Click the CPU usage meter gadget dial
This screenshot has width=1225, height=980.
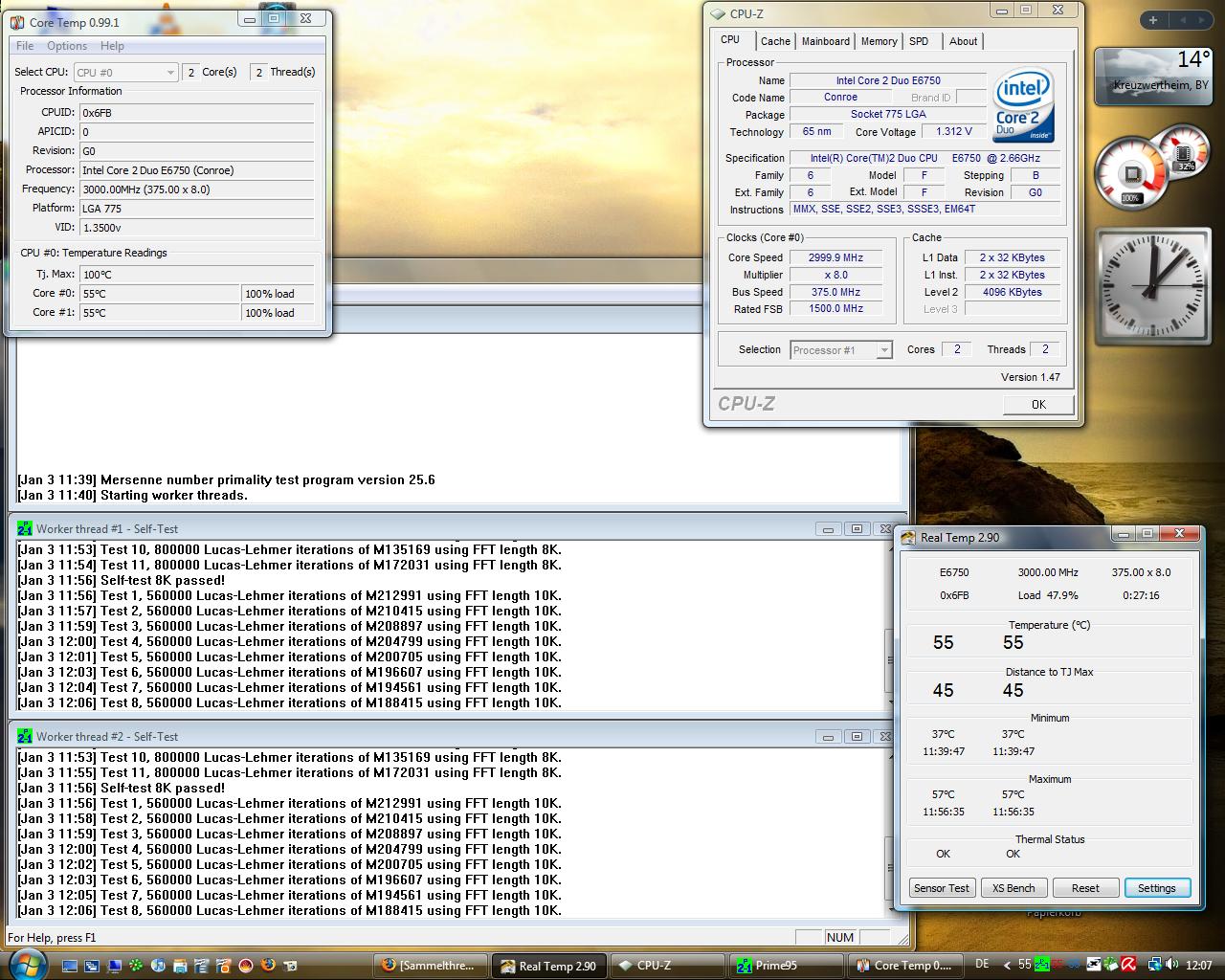click(1131, 175)
